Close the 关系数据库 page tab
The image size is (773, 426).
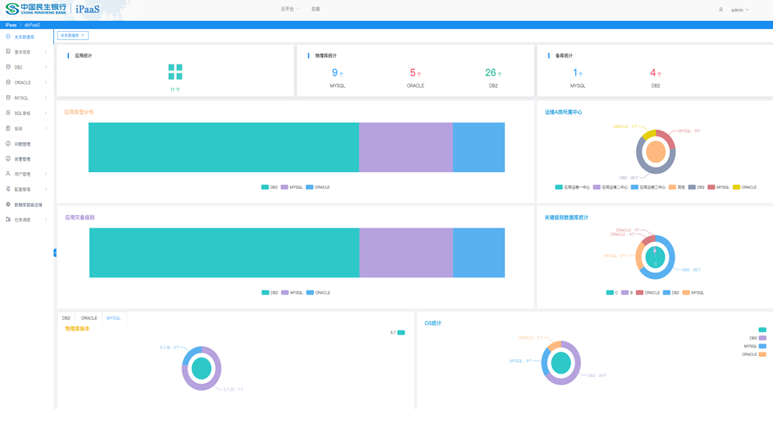(x=83, y=36)
